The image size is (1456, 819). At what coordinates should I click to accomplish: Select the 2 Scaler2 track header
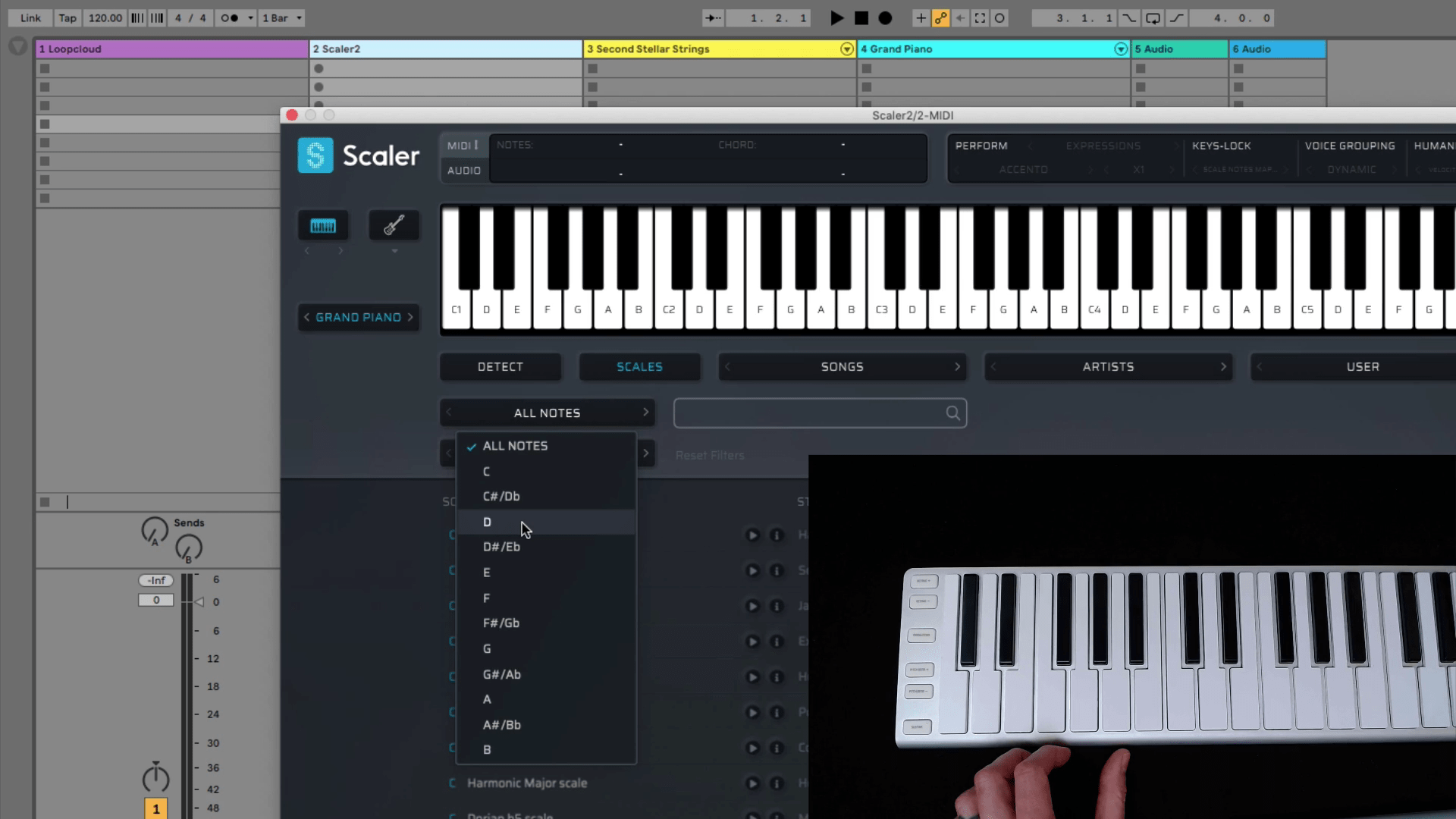coord(446,49)
